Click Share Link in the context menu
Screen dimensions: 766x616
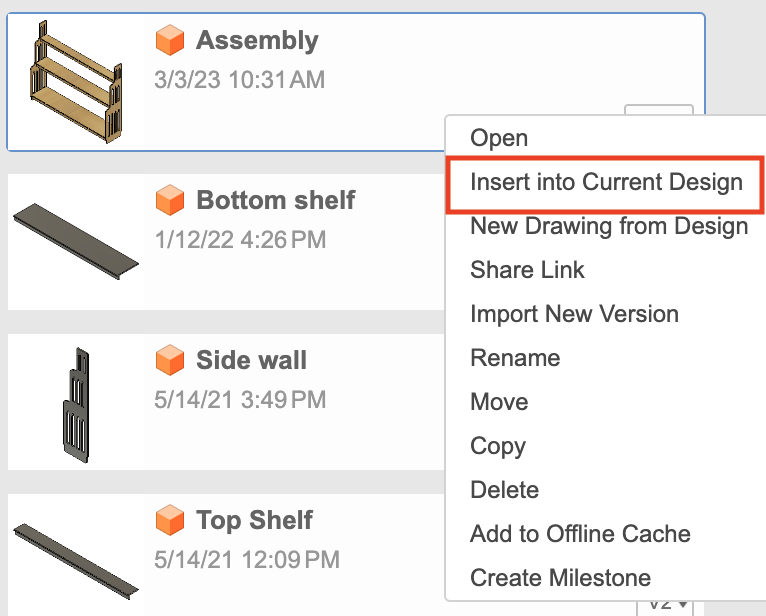pyautogui.click(x=527, y=270)
